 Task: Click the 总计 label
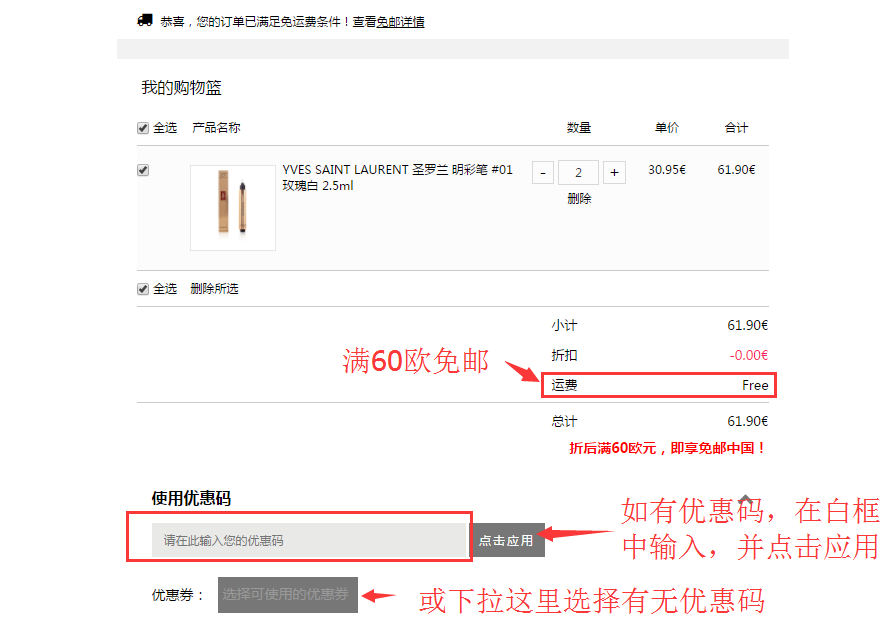[564, 421]
